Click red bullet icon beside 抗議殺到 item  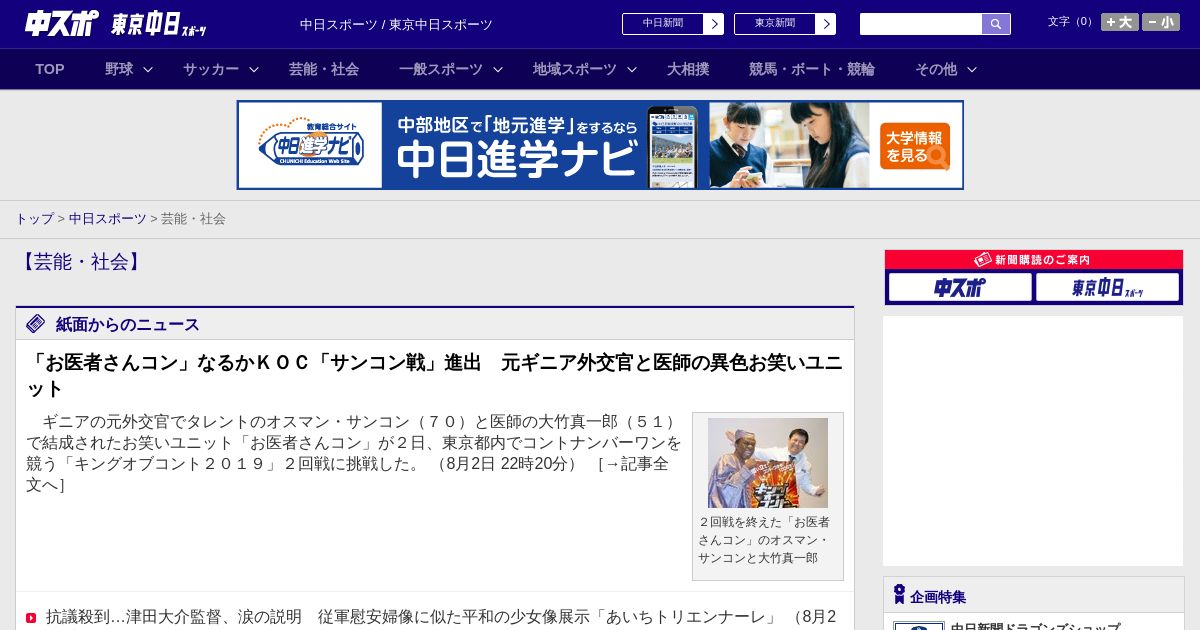(31, 617)
